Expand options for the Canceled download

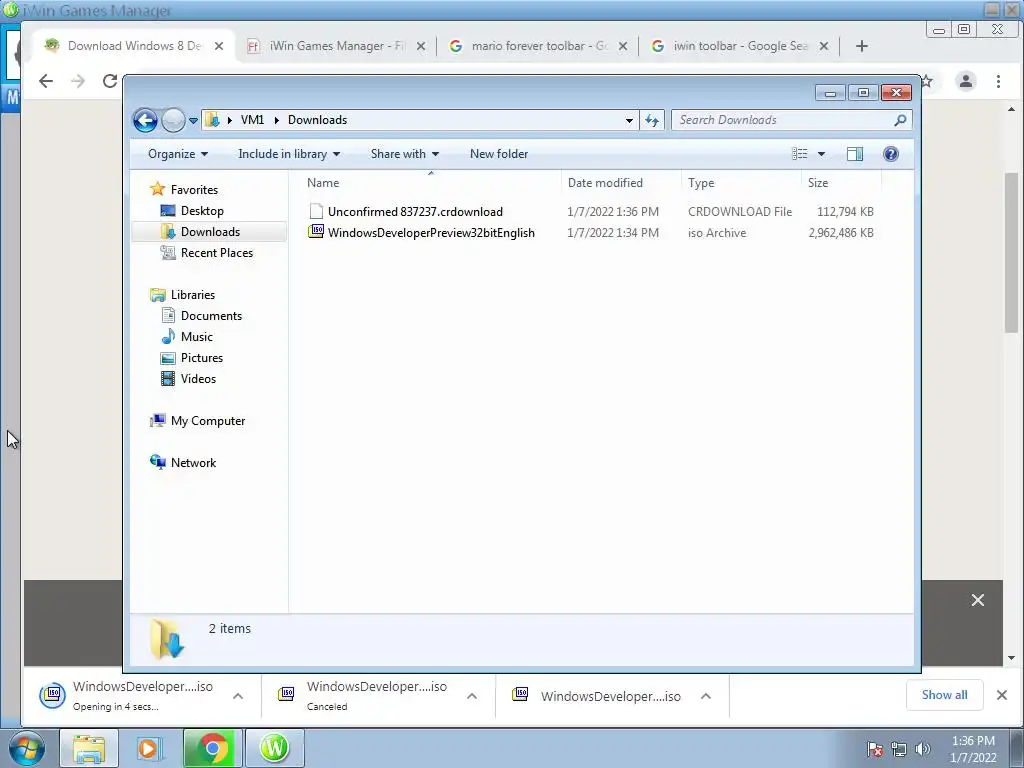click(x=472, y=696)
